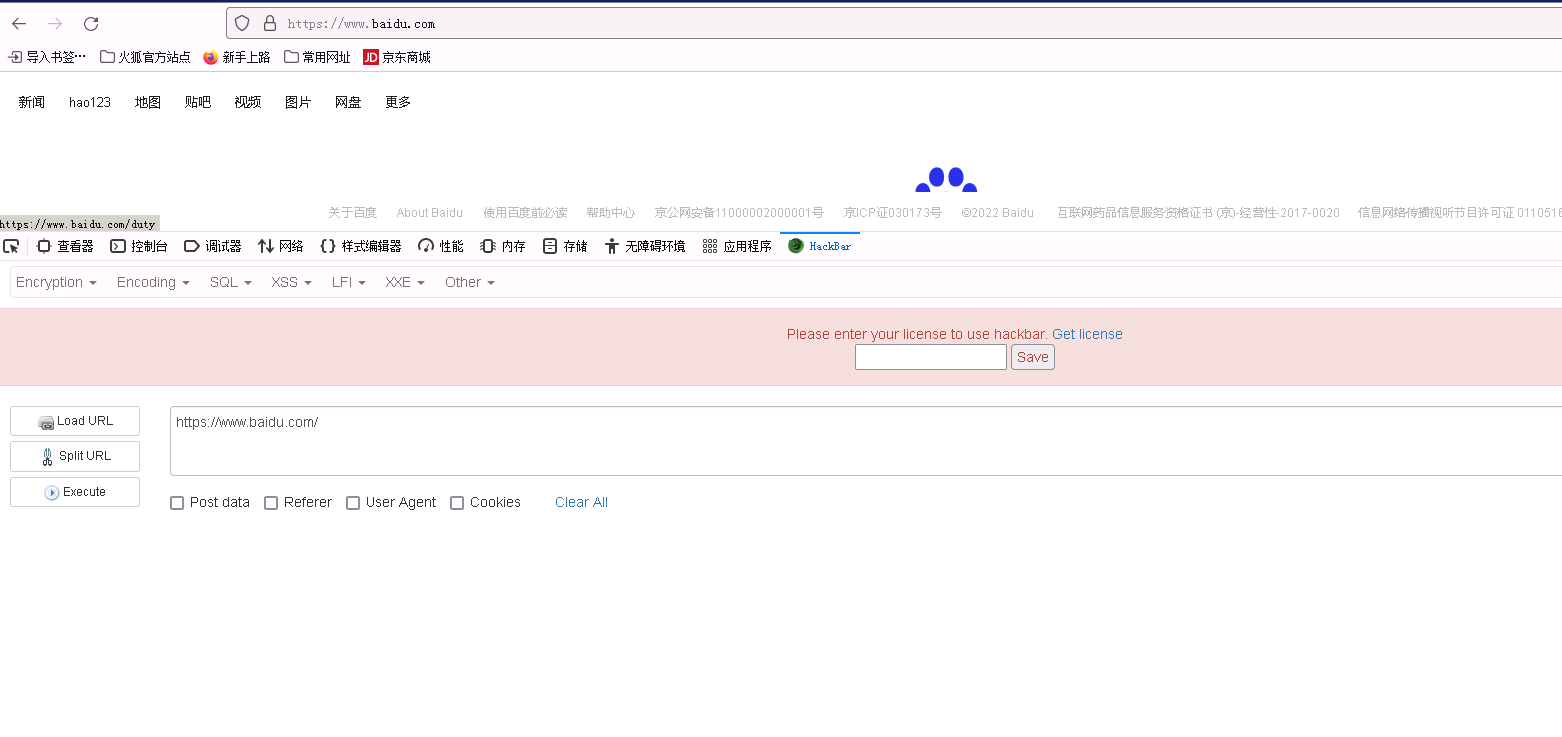1562x737 pixels.
Task: Reload the page with the refresh icon
Action: pos(91,24)
